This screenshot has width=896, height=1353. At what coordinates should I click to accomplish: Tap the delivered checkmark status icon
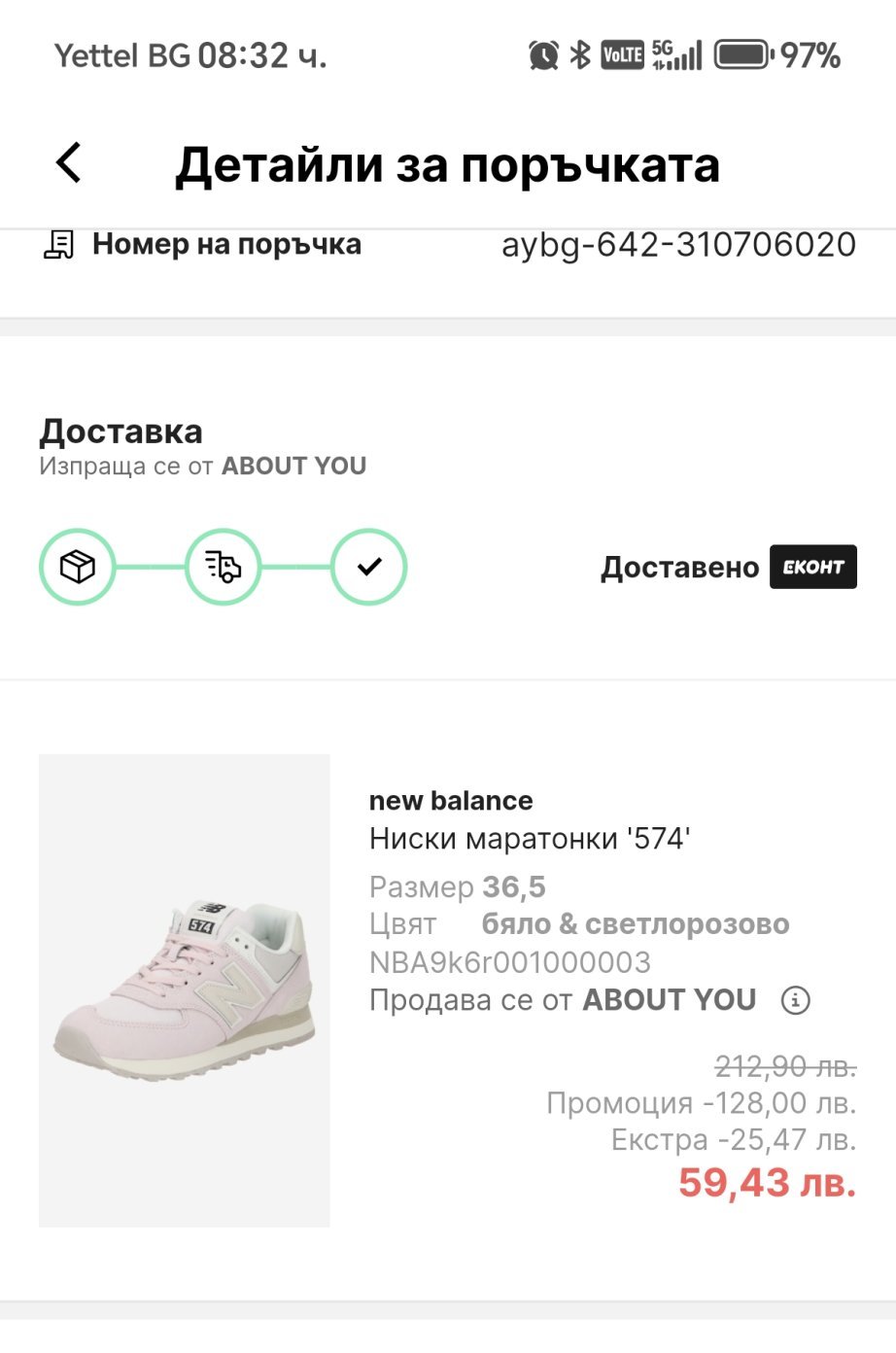click(368, 567)
